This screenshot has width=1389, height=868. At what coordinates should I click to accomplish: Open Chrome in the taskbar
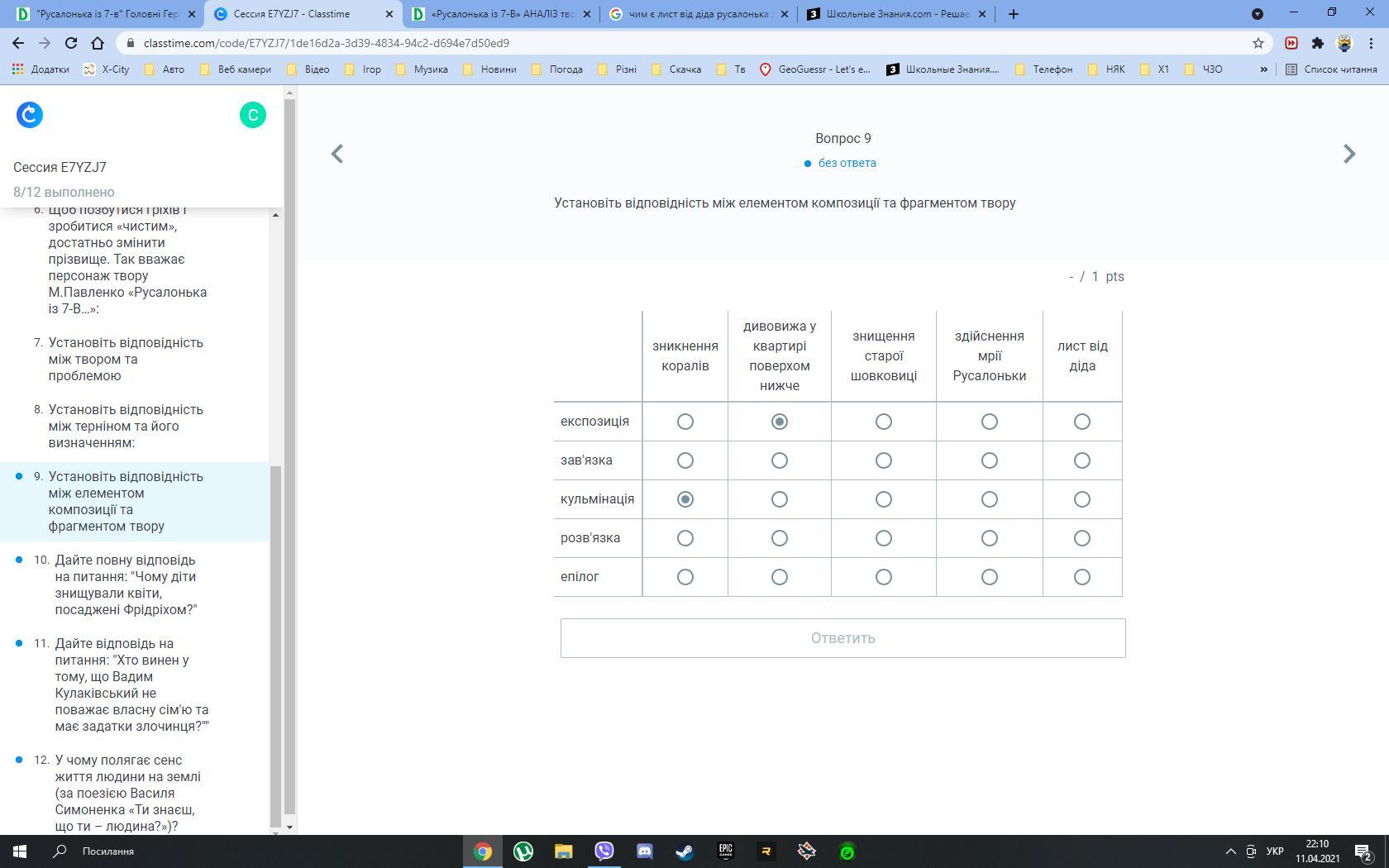(483, 851)
